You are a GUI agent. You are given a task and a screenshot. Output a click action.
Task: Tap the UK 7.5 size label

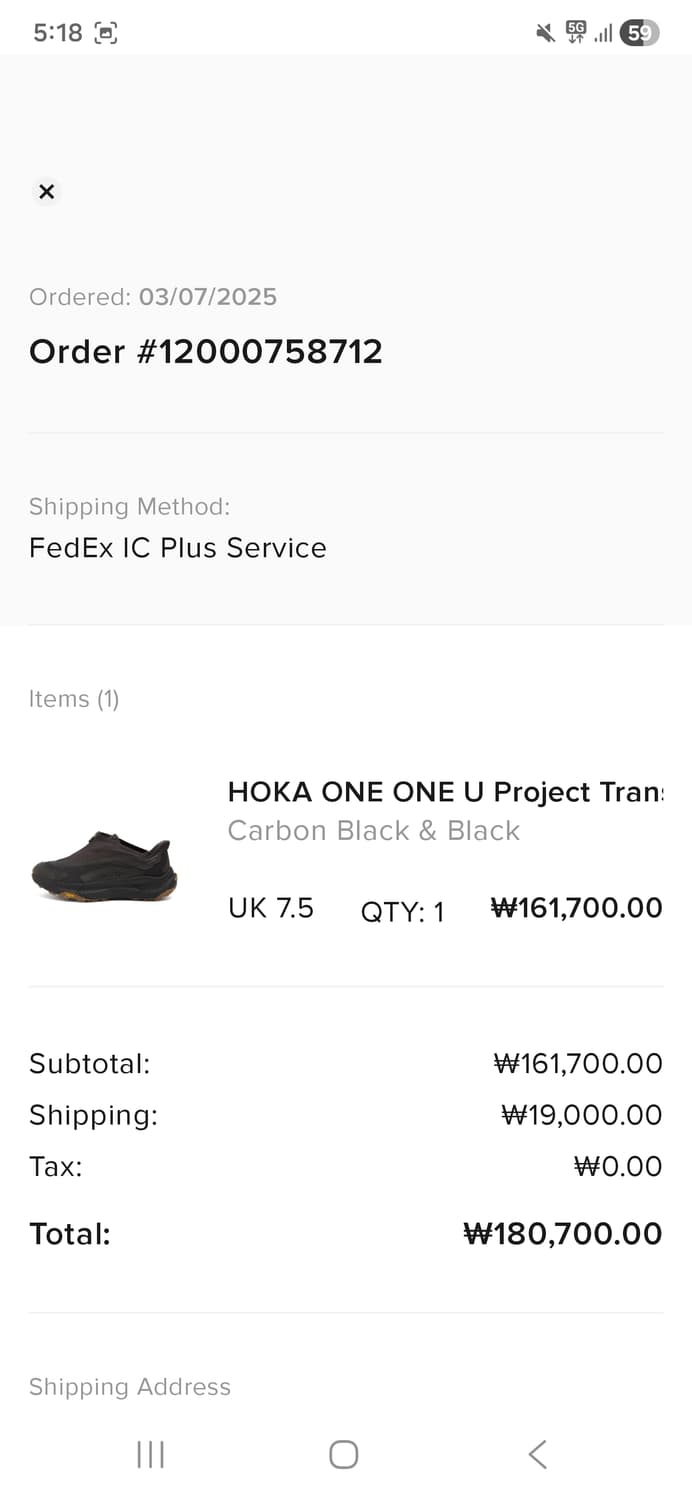pos(271,908)
